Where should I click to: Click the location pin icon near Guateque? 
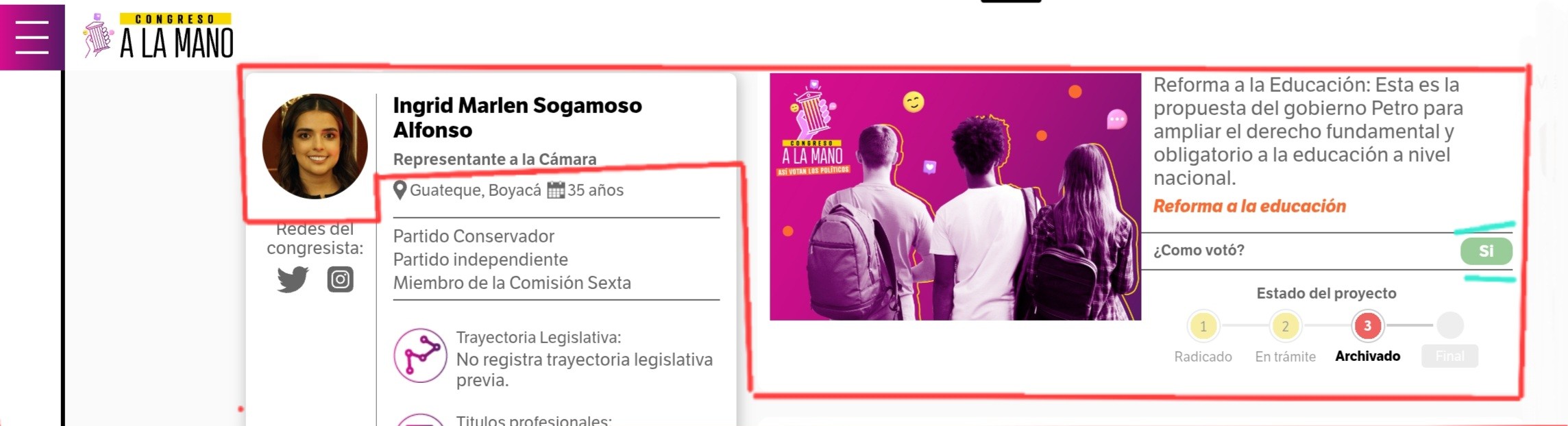(400, 190)
